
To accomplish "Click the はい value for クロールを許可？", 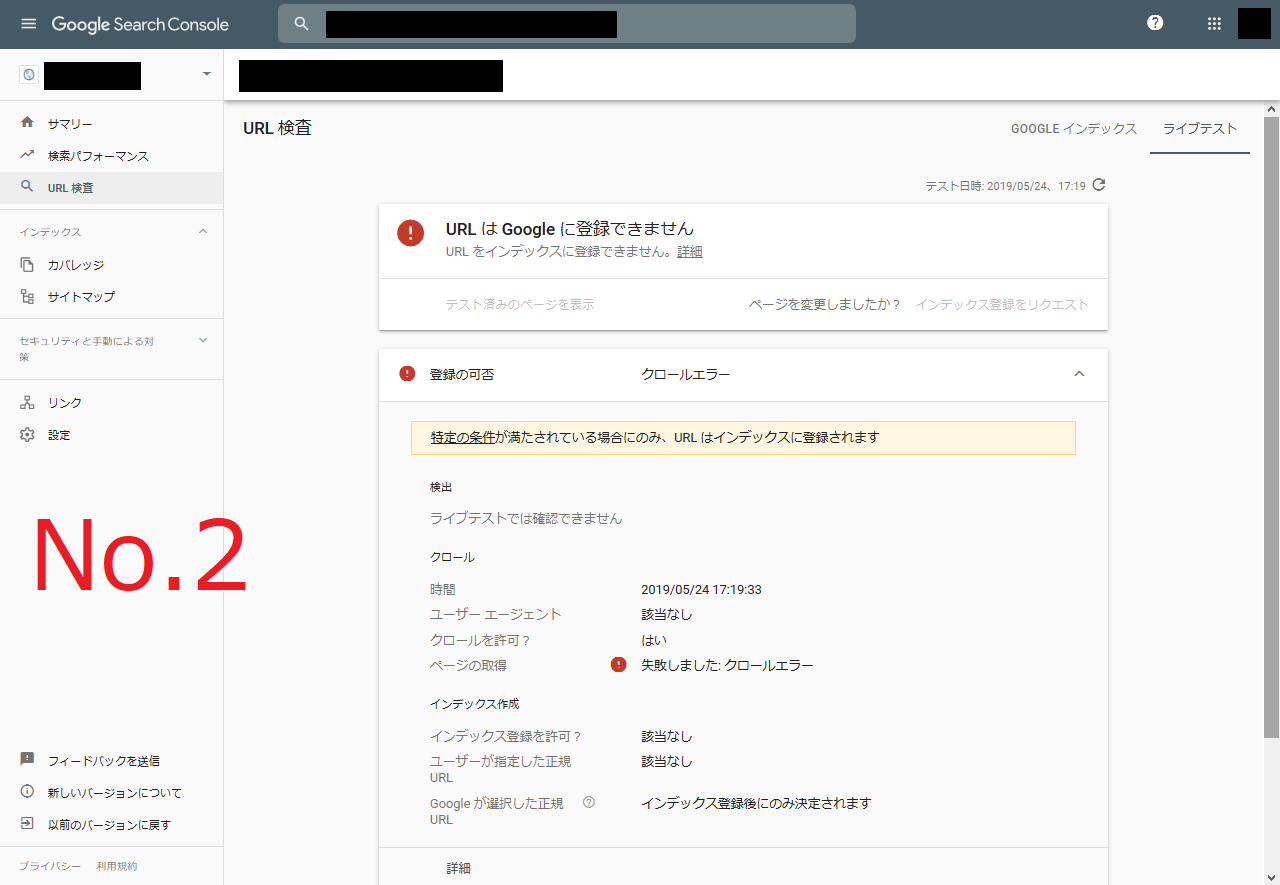I will 654,640.
